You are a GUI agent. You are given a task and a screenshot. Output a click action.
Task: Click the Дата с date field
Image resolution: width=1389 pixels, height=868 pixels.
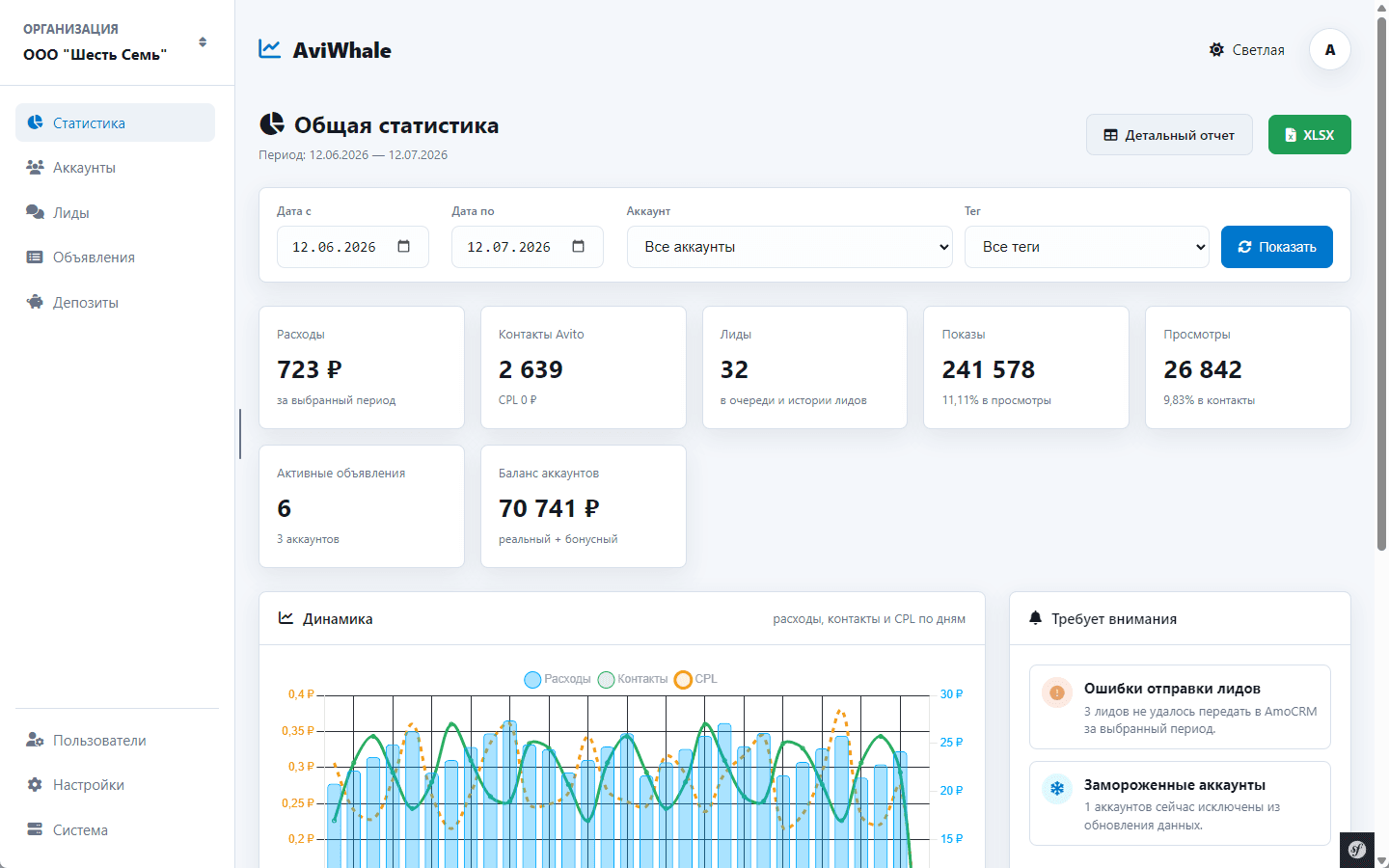(353, 247)
